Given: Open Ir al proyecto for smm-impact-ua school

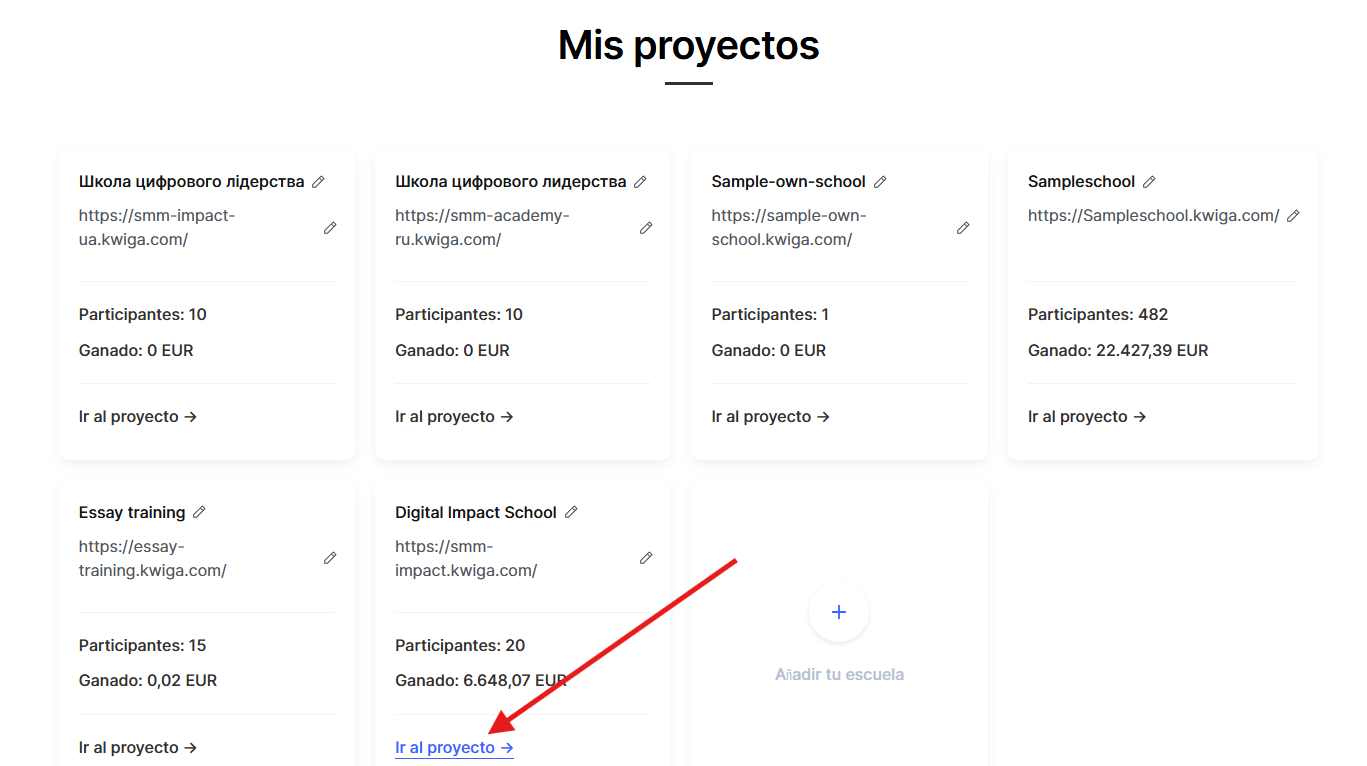Looking at the screenshot, I should pos(138,417).
